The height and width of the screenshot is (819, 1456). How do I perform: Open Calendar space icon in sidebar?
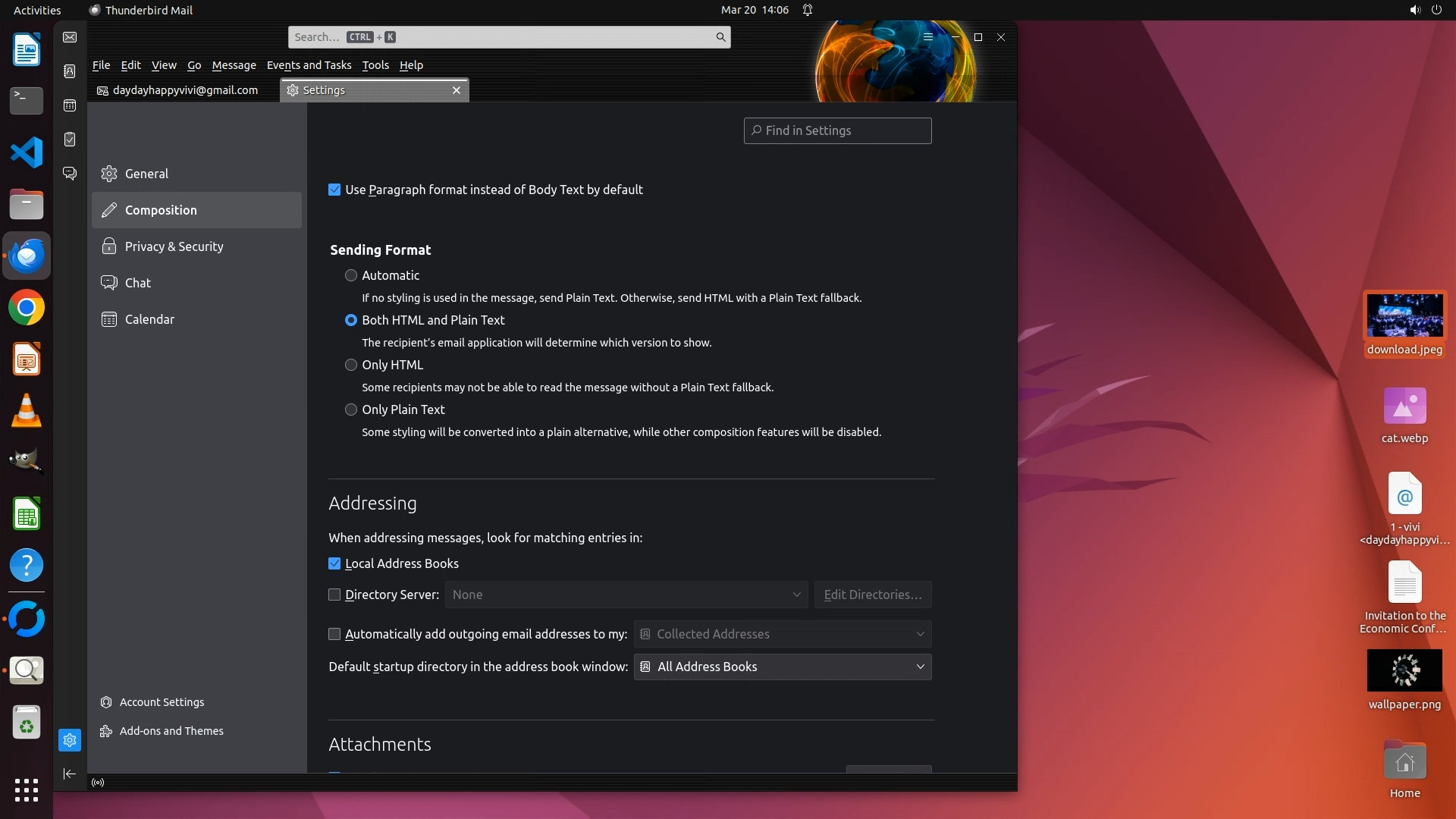[x=70, y=105]
